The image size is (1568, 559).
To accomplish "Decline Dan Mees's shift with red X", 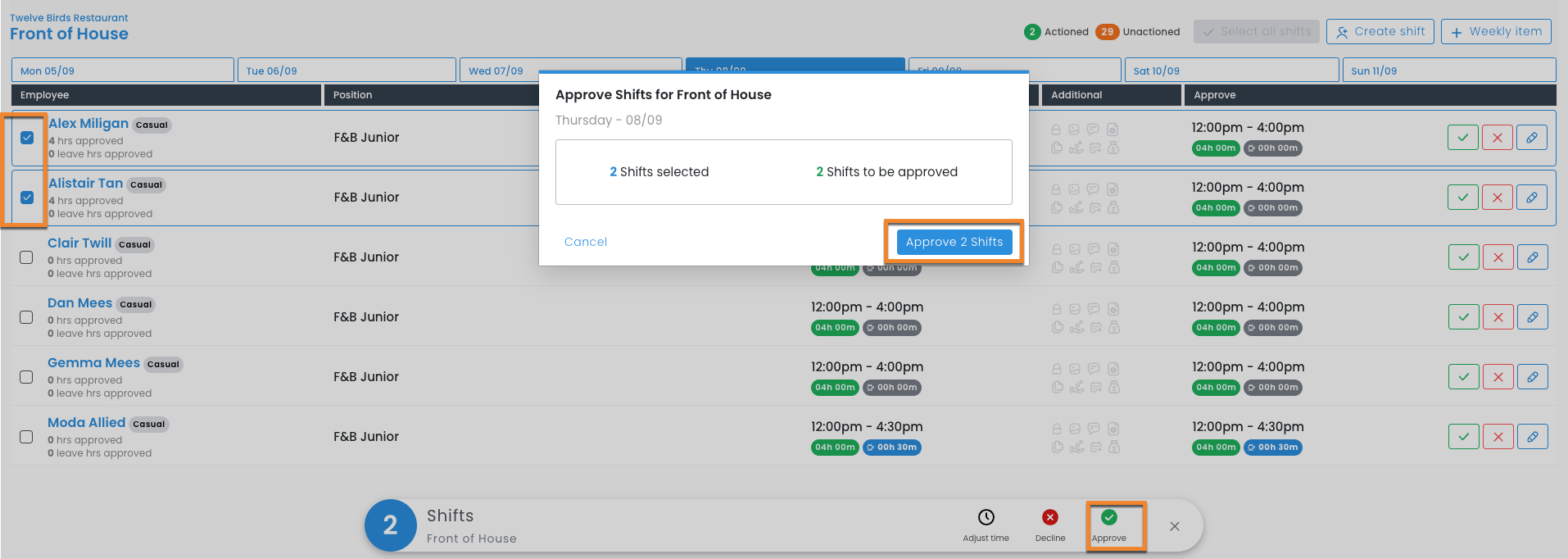I will 1498,317.
